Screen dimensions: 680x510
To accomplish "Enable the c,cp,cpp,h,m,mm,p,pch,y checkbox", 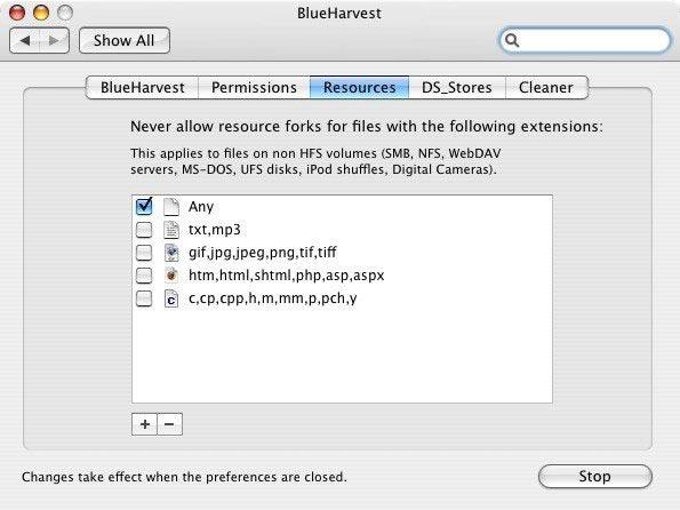I will (144, 298).
